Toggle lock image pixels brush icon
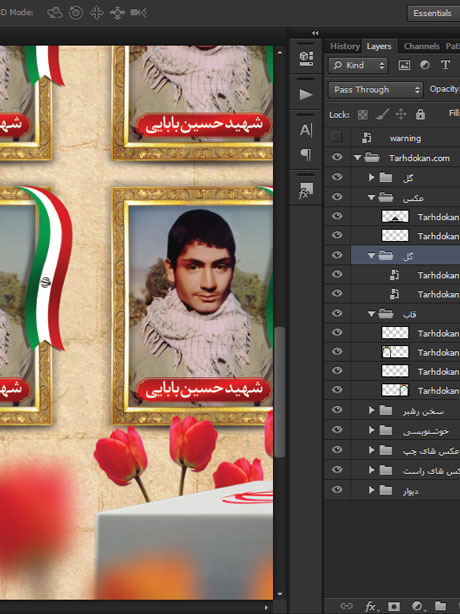460x614 pixels. pyautogui.click(x=382, y=114)
